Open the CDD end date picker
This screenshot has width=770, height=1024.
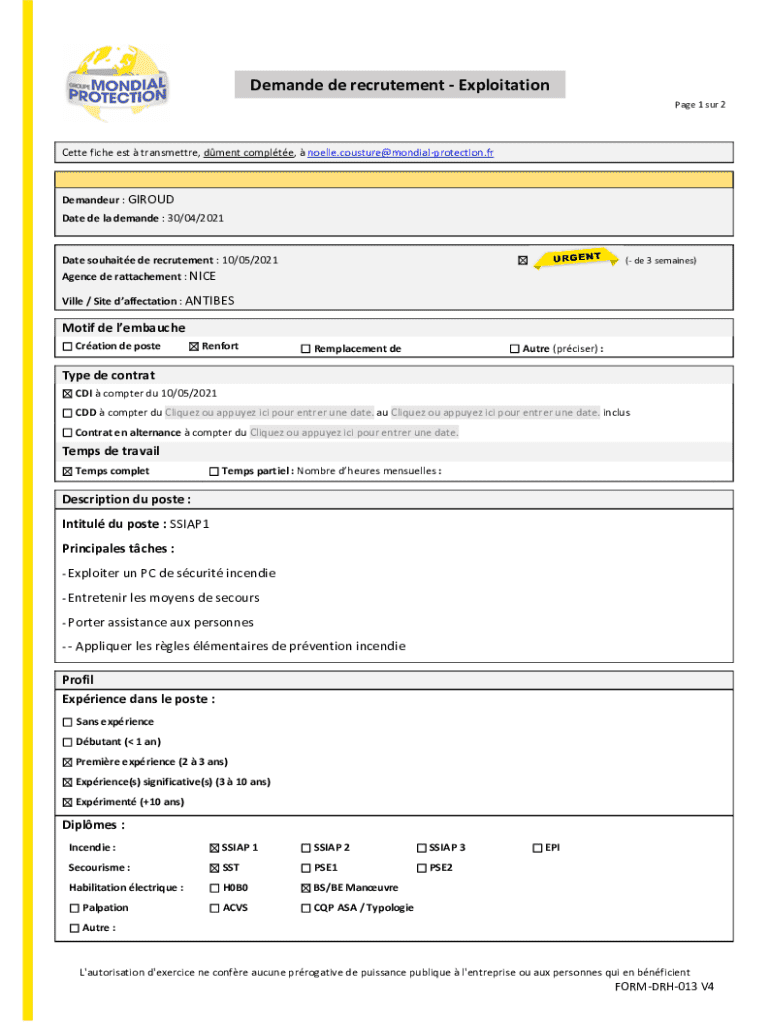click(x=495, y=412)
